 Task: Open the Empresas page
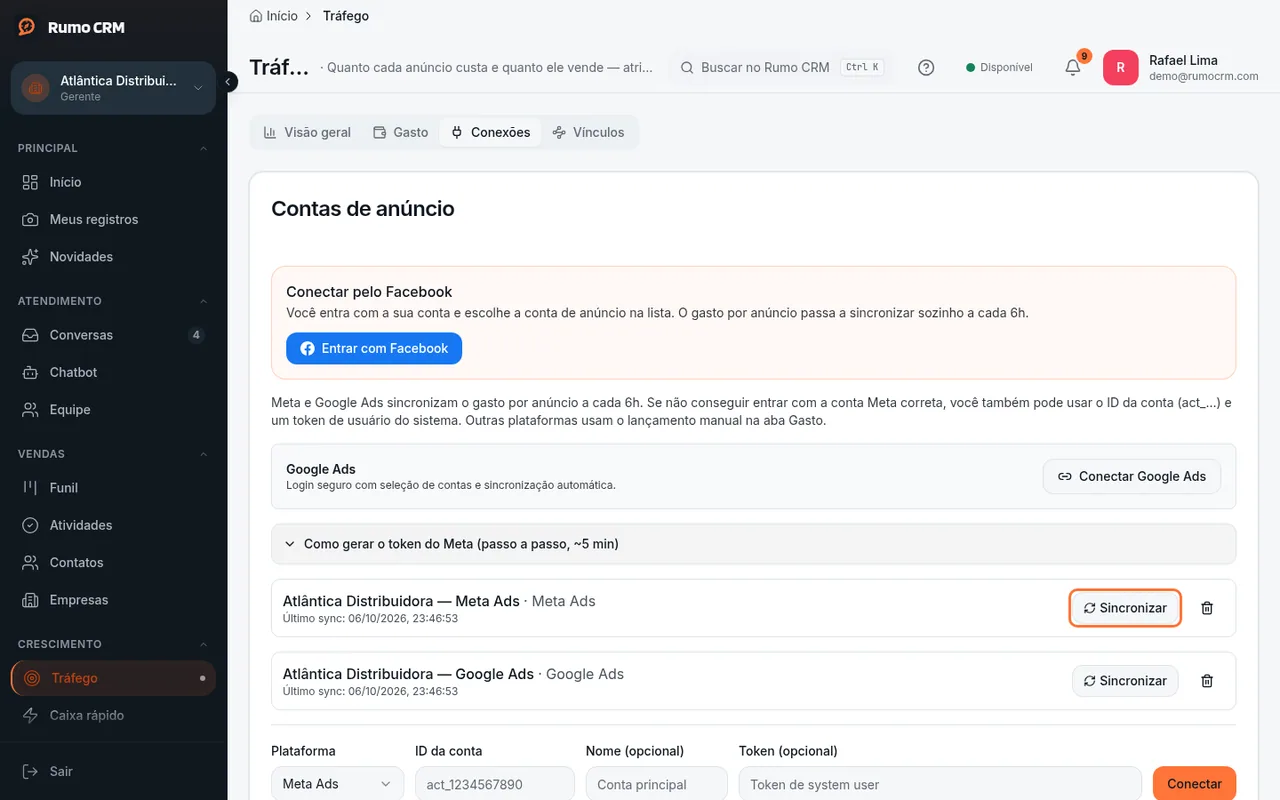(113, 600)
